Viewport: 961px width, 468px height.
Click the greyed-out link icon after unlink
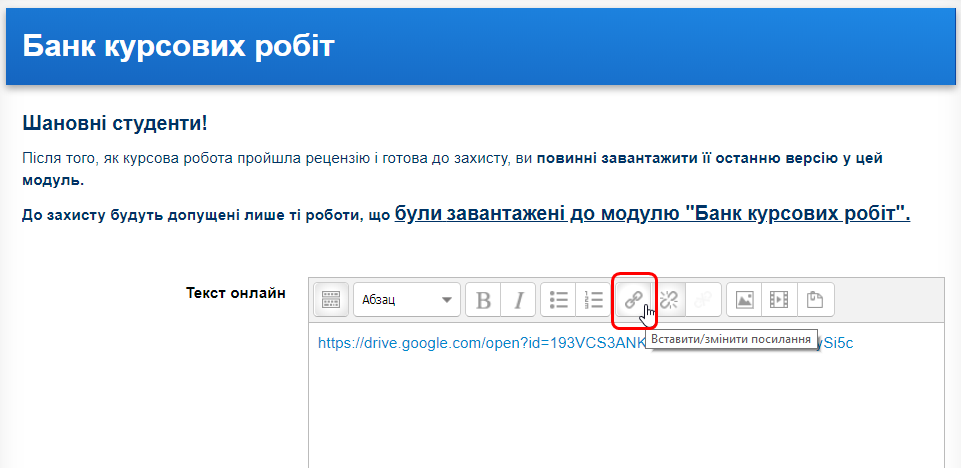[x=702, y=299]
